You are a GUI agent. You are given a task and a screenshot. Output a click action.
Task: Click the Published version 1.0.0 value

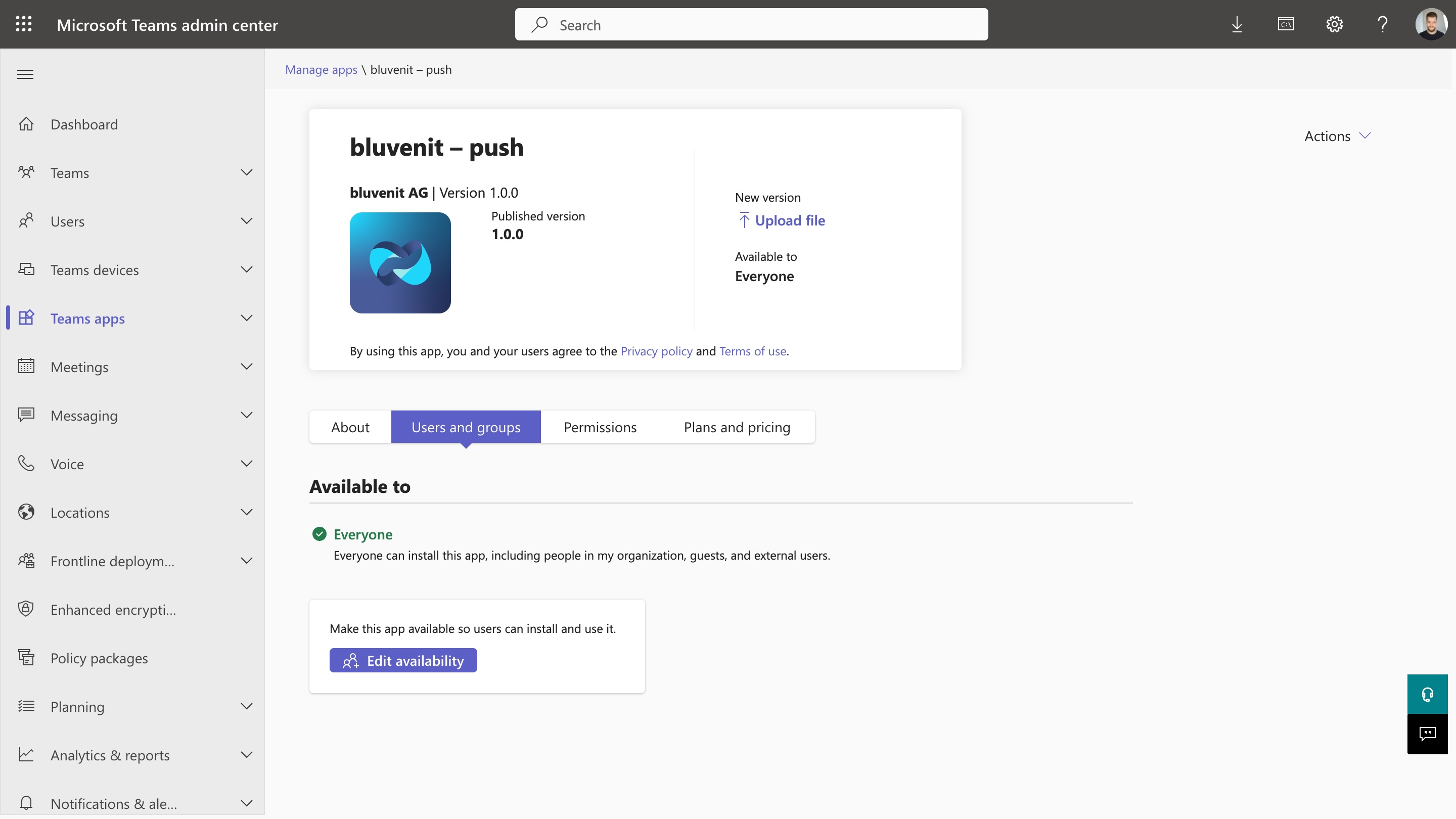click(508, 234)
